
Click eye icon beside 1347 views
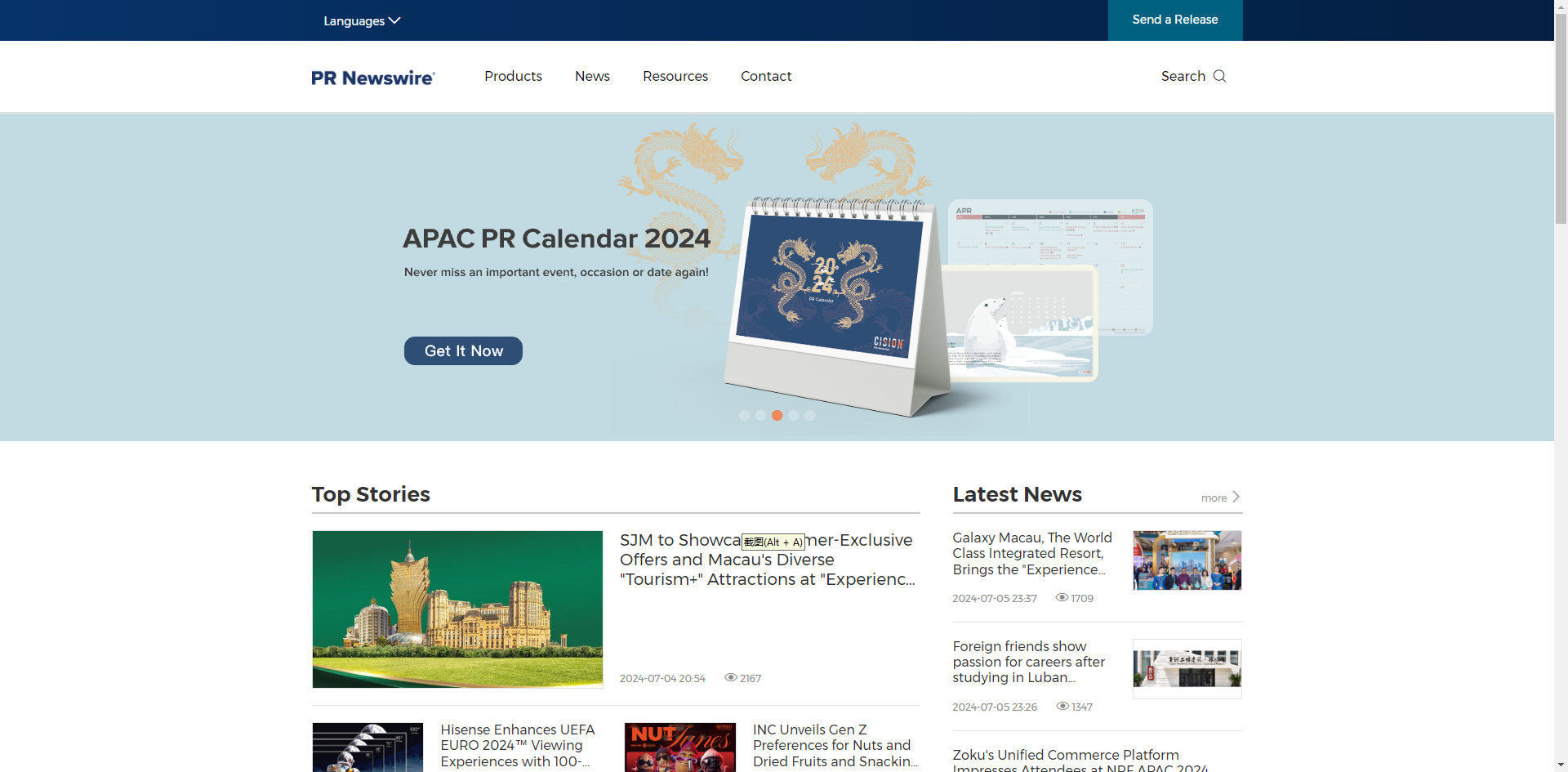(x=1062, y=706)
